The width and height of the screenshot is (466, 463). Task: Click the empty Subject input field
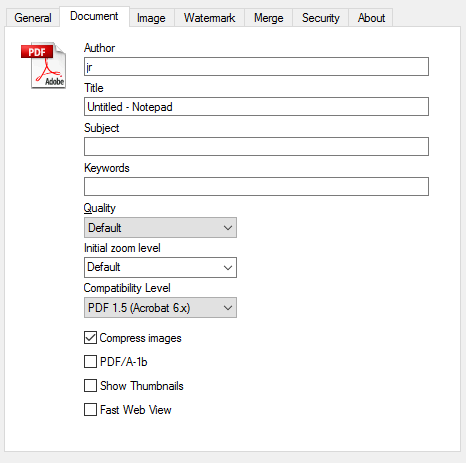tap(256, 147)
